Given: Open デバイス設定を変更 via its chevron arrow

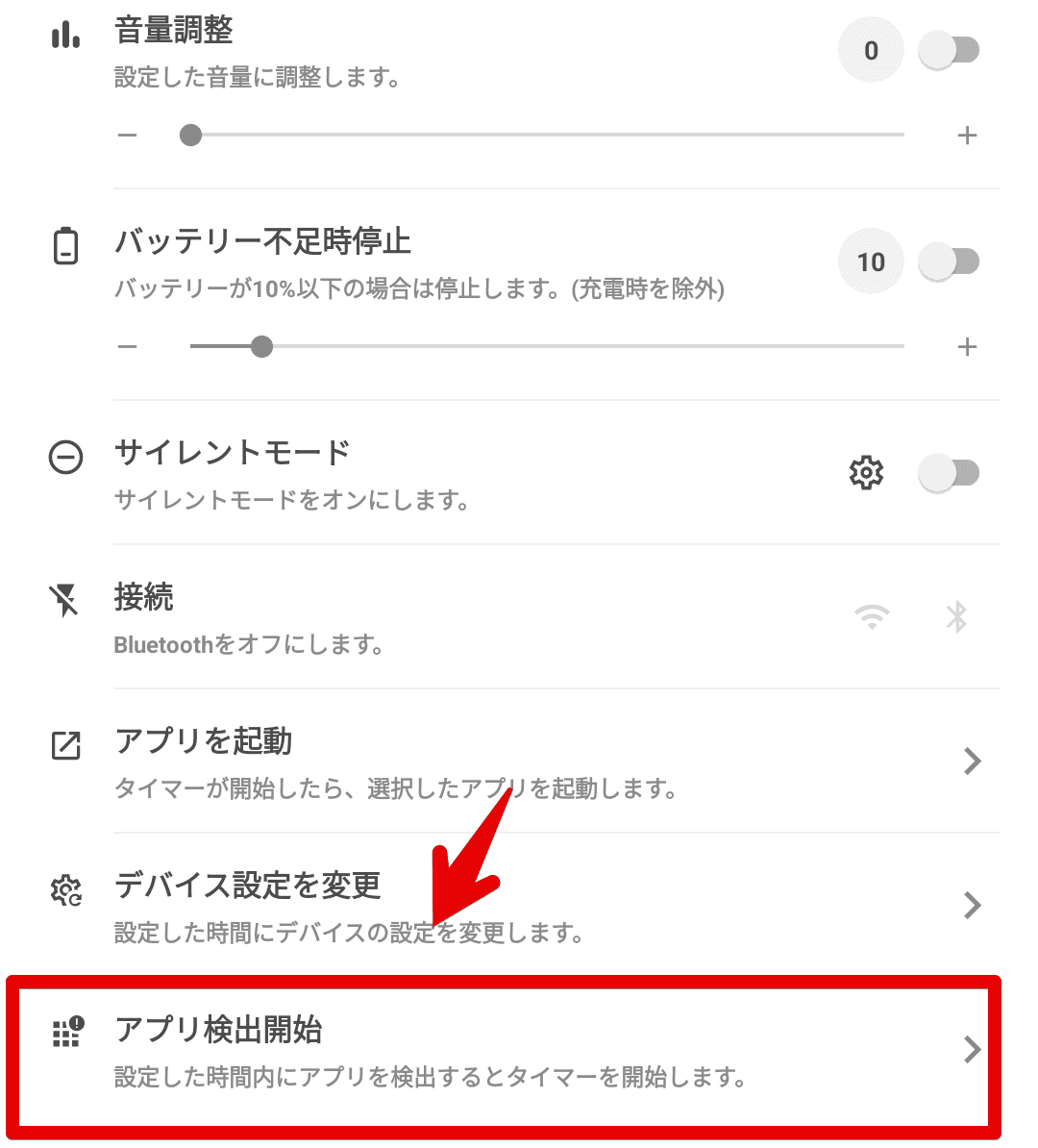Looking at the screenshot, I should (x=972, y=906).
